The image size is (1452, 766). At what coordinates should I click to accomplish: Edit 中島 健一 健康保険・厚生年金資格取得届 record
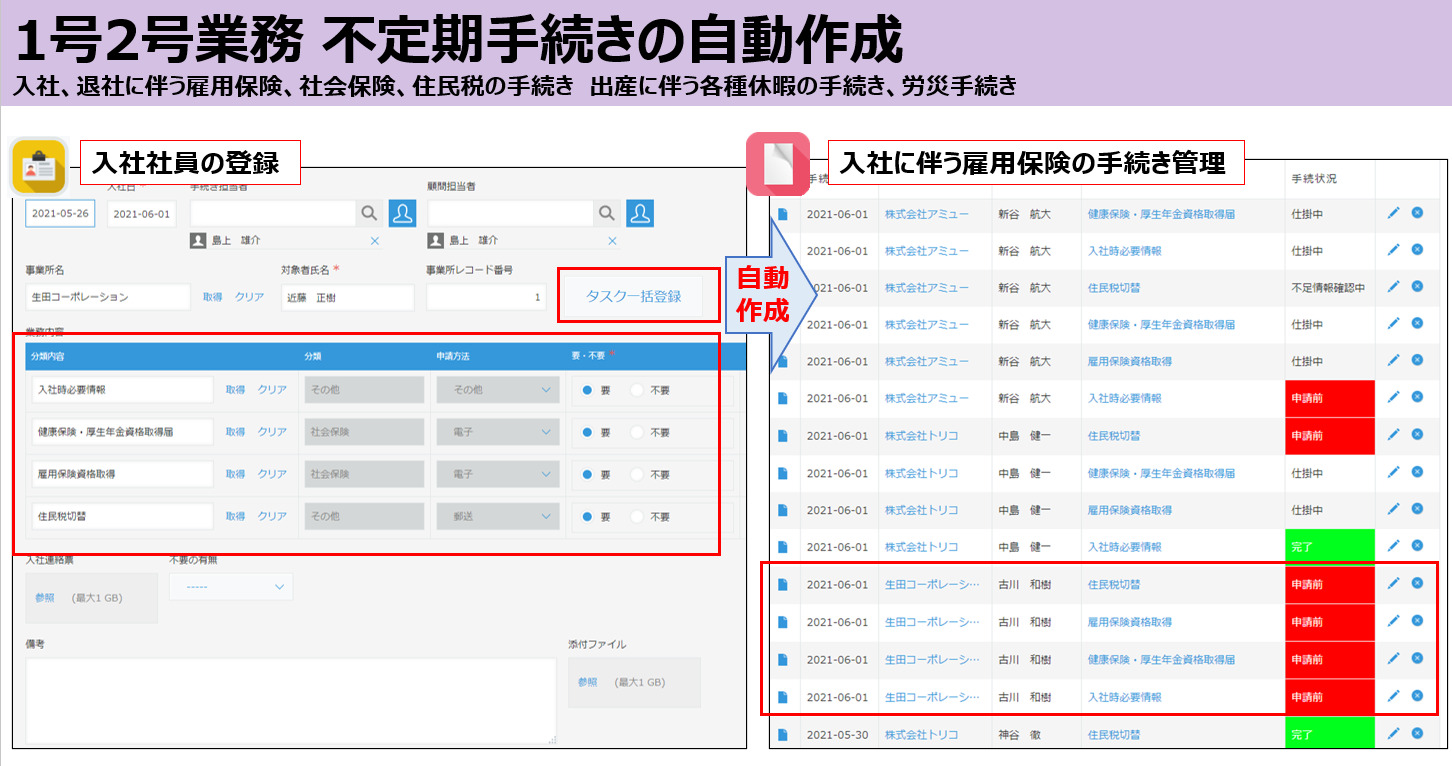1393,472
